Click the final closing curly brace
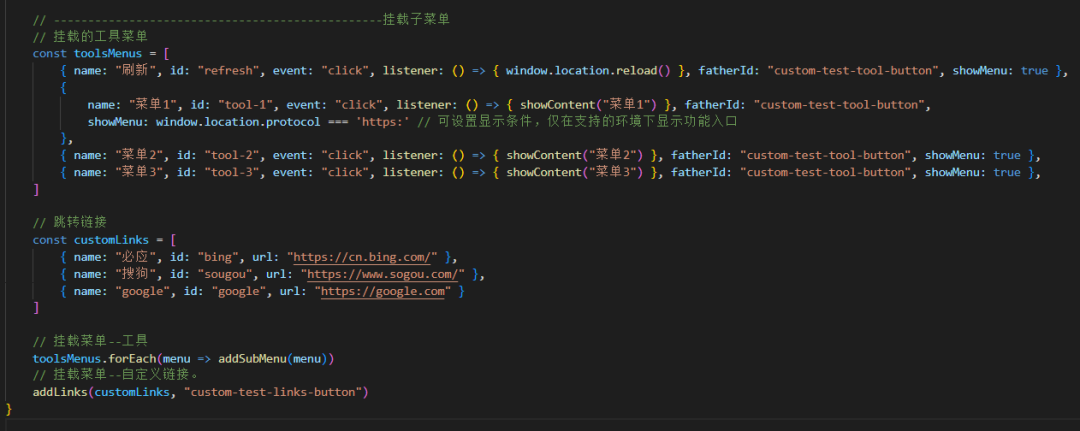 click(9, 410)
